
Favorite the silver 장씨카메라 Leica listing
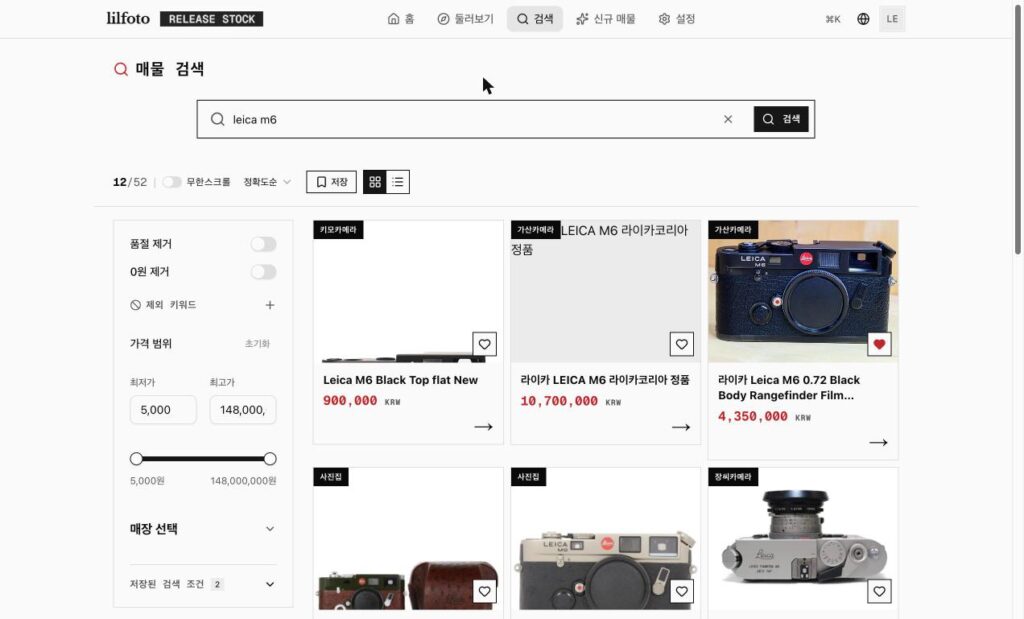[x=879, y=592]
